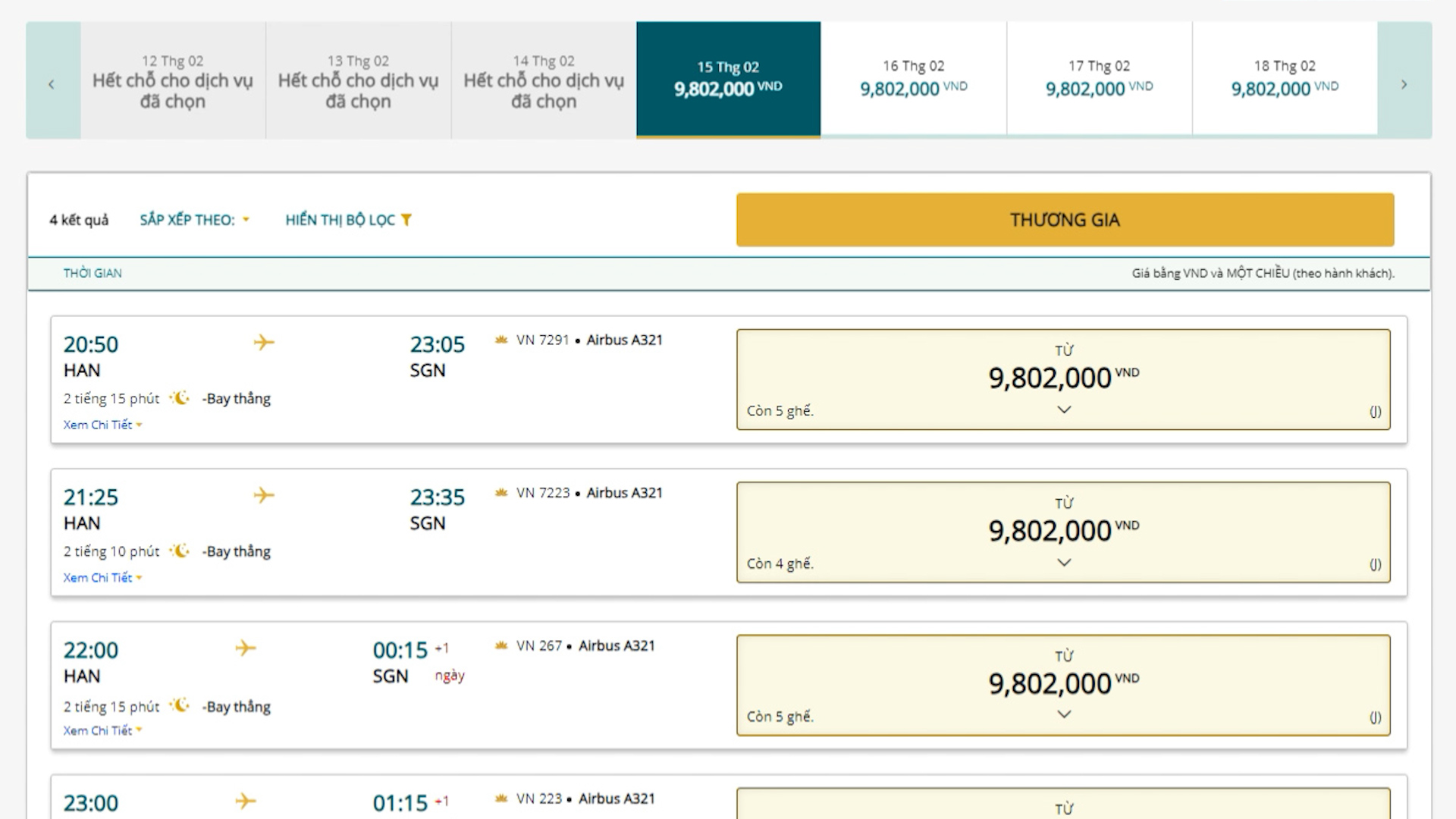Image resolution: width=1456 pixels, height=819 pixels.
Task: Select the VN 267 business fare price box
Action: (1063, 685)
